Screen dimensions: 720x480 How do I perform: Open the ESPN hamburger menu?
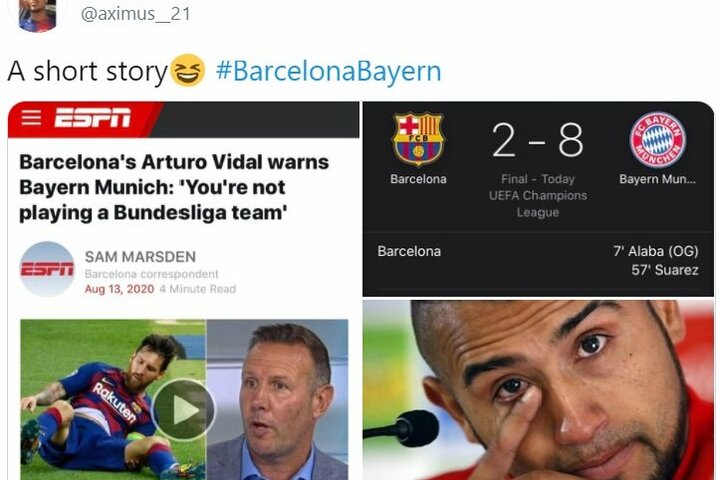coord(31,118)
